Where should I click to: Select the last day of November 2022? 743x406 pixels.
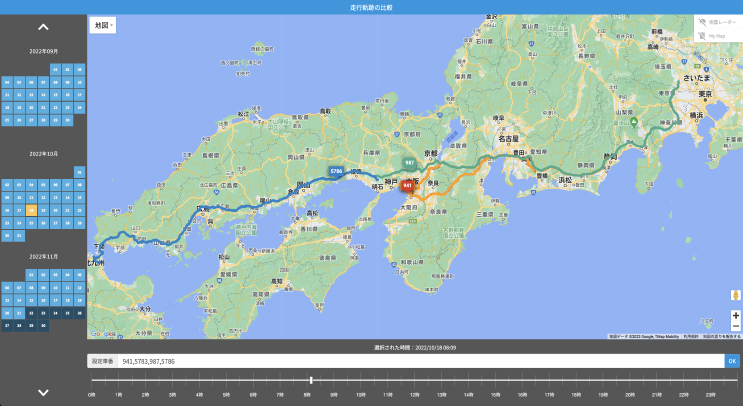[43, 325]
